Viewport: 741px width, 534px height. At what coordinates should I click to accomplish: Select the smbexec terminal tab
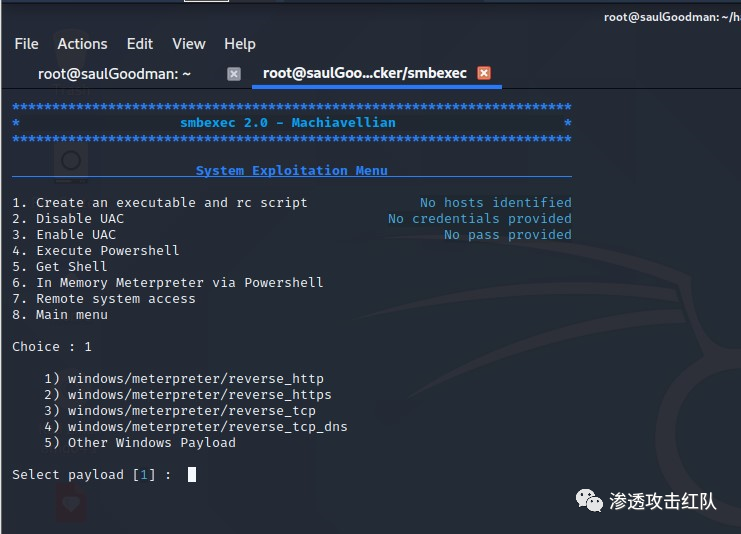point(364,73)
